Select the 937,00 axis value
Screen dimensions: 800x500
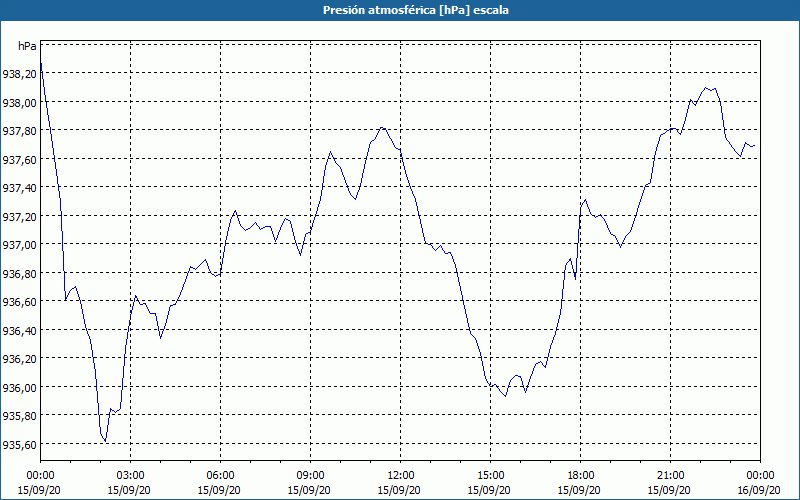pyautogui.click(x=19, y=245)
